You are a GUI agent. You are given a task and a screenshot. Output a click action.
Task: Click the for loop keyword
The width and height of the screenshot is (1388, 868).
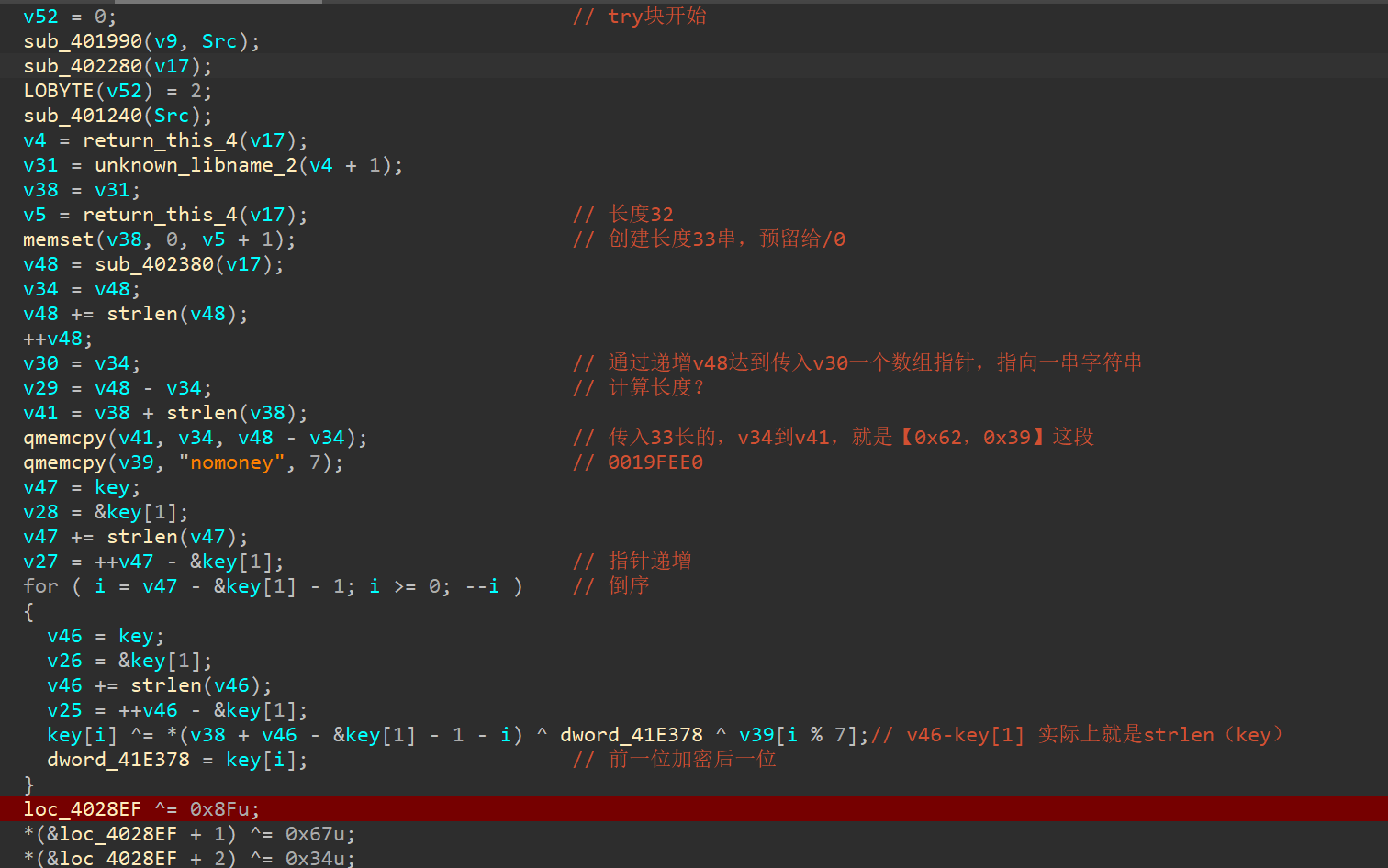(x=40, y=586)
